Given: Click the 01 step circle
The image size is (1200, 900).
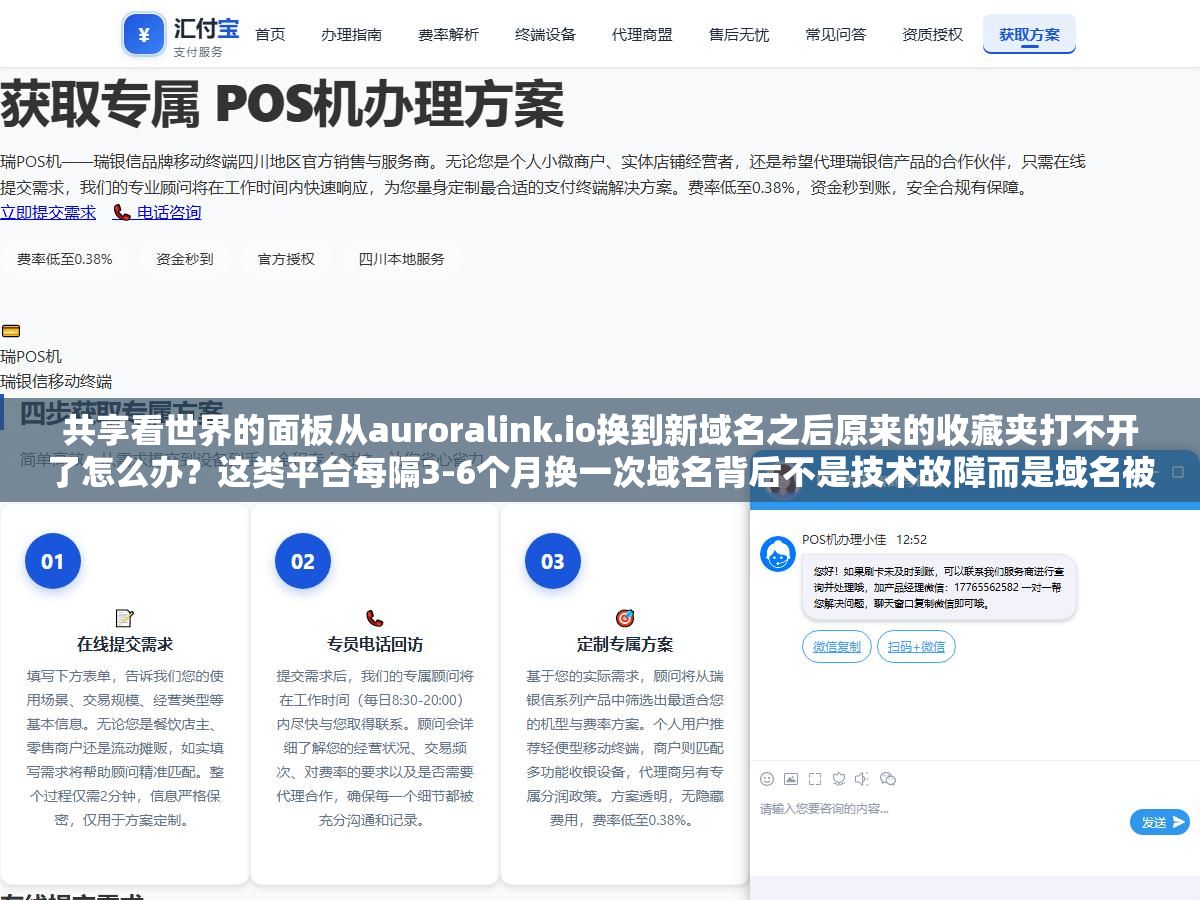Looking at the screenshot, I should click(x=52, y=561).
